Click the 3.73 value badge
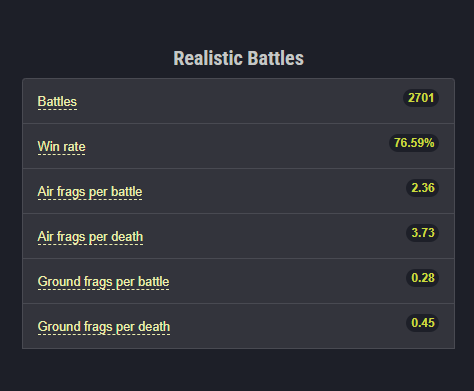This screenshot has width=474, height=391. (x=423, y=233)
